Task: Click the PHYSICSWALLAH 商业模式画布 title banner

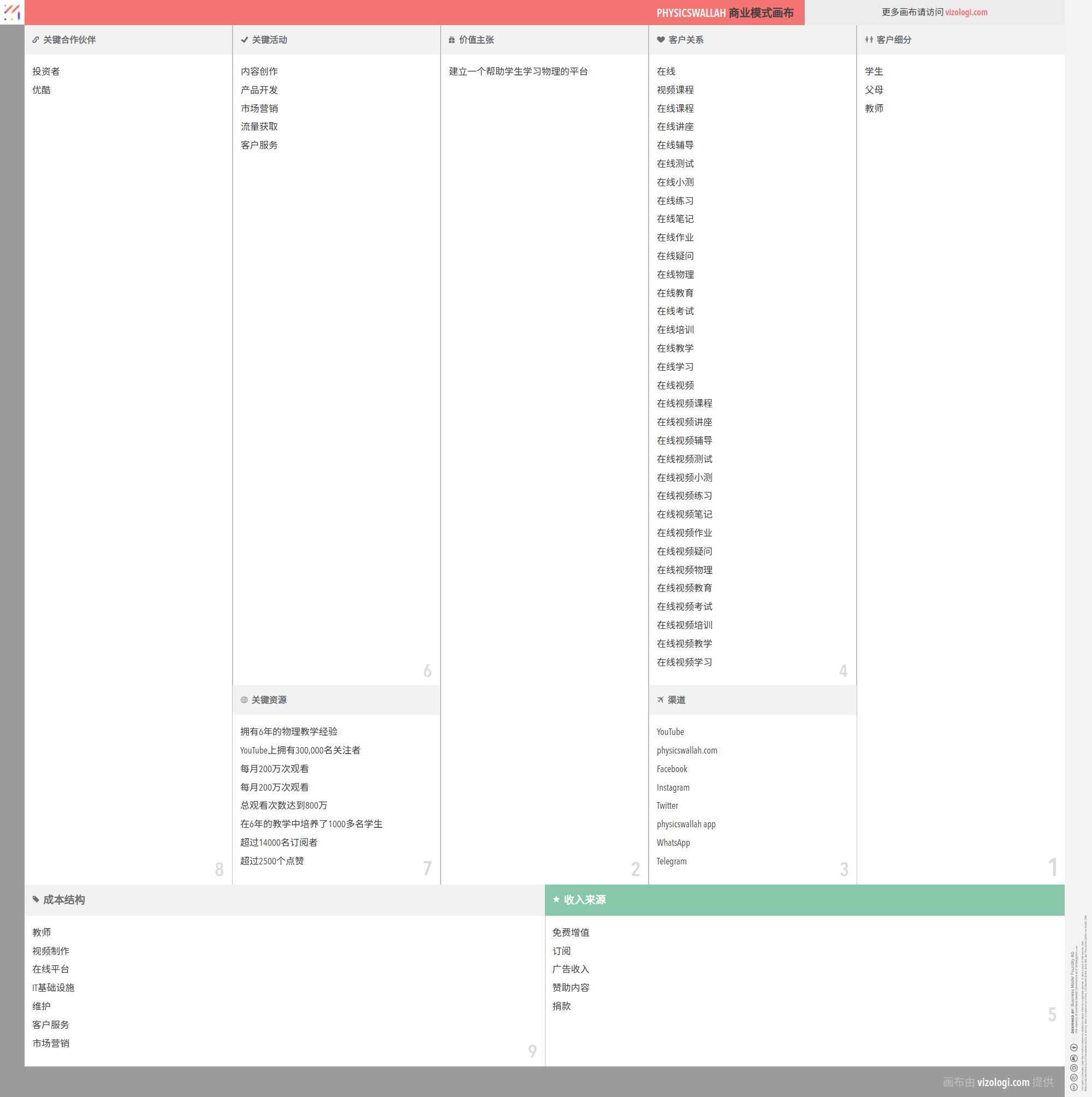Action: (725, 13)
